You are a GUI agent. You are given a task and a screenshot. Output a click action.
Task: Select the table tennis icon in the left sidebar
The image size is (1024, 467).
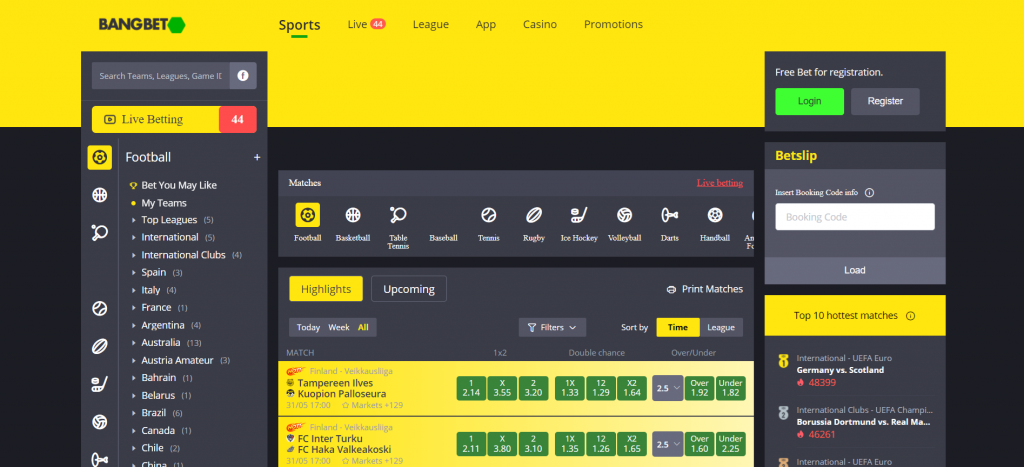click(x=99, y=232)
